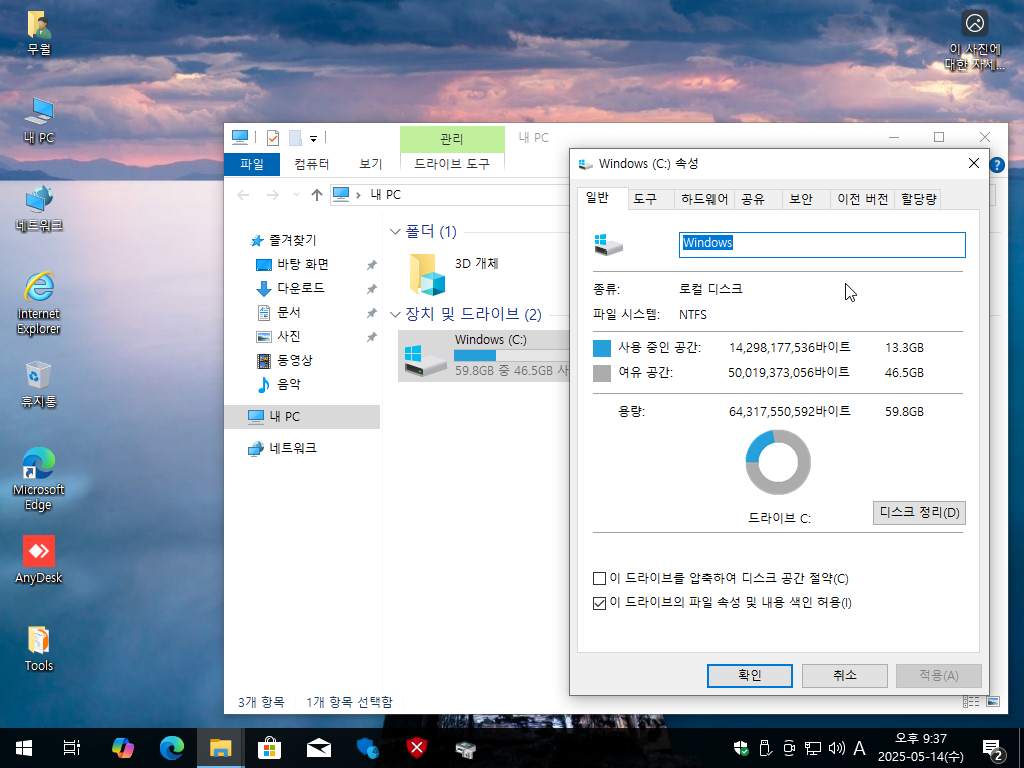This screenshot has height=768, width=1024.
Task: Open the recent locations dropdown arrow
Action: tap(296, 195)
